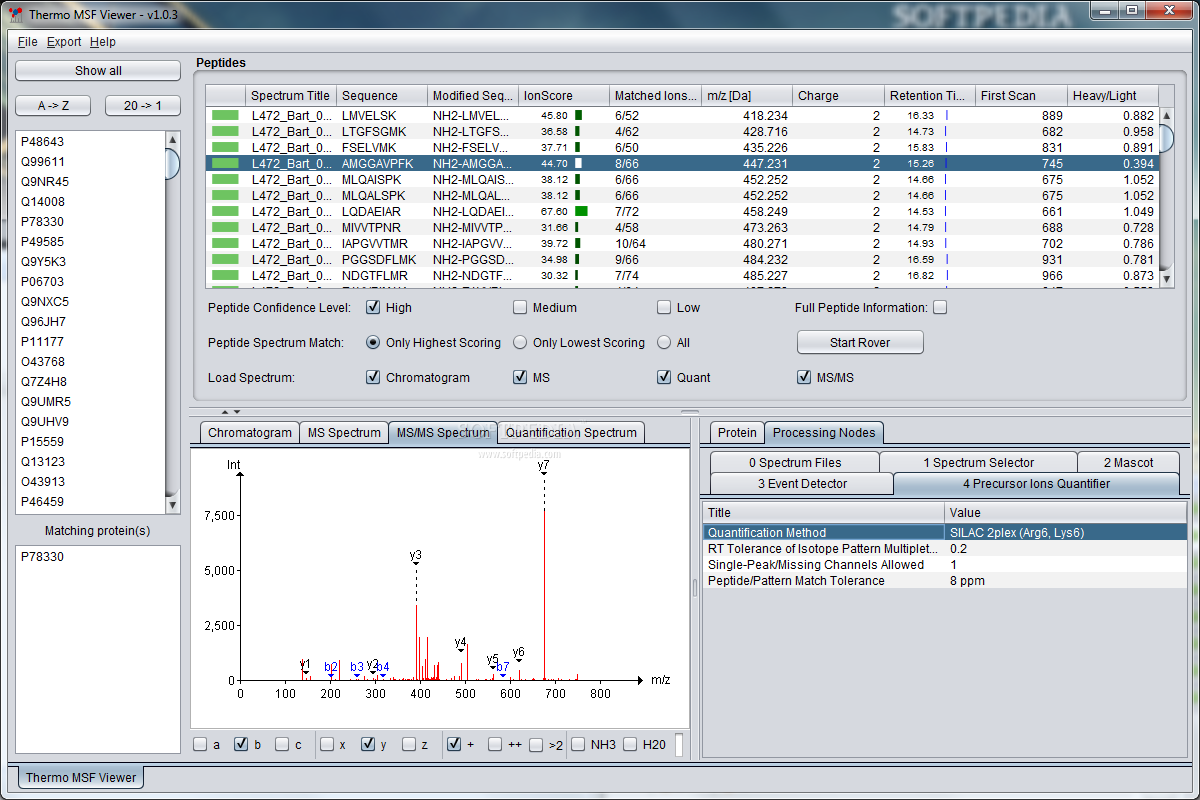Open the Protein tab
The height and width of the screenshot is (800, 1200).
(737, 432)
